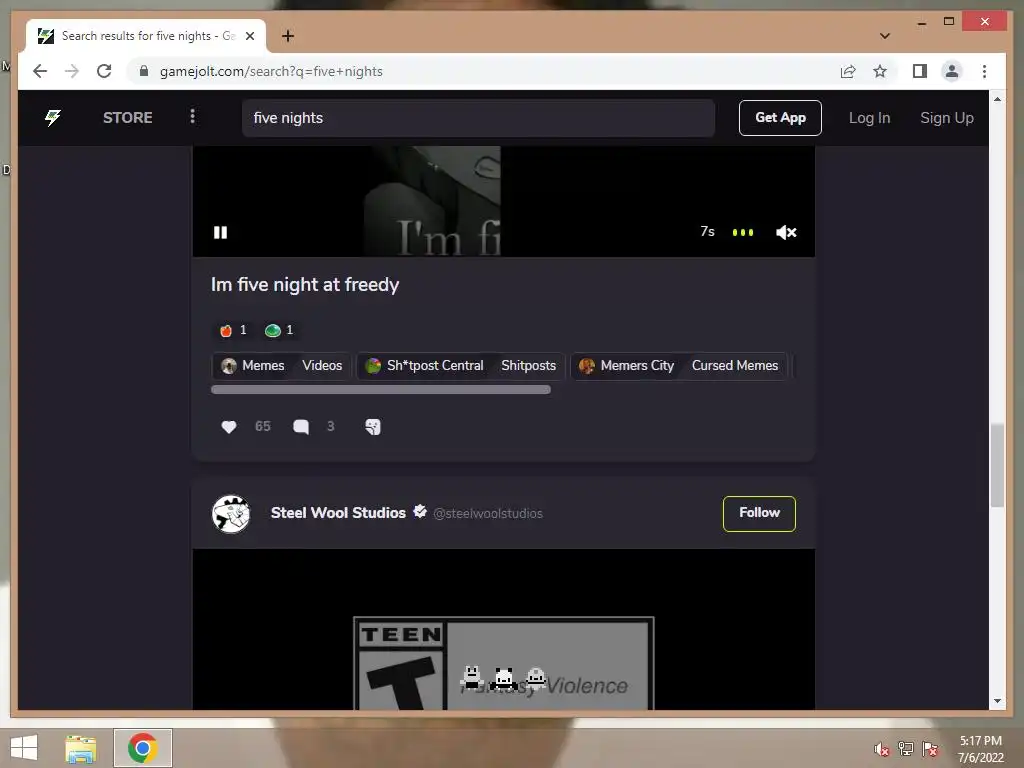Open the three-dot menu beside STORE
Viewport: 1024px width, 768px height.
192,116
